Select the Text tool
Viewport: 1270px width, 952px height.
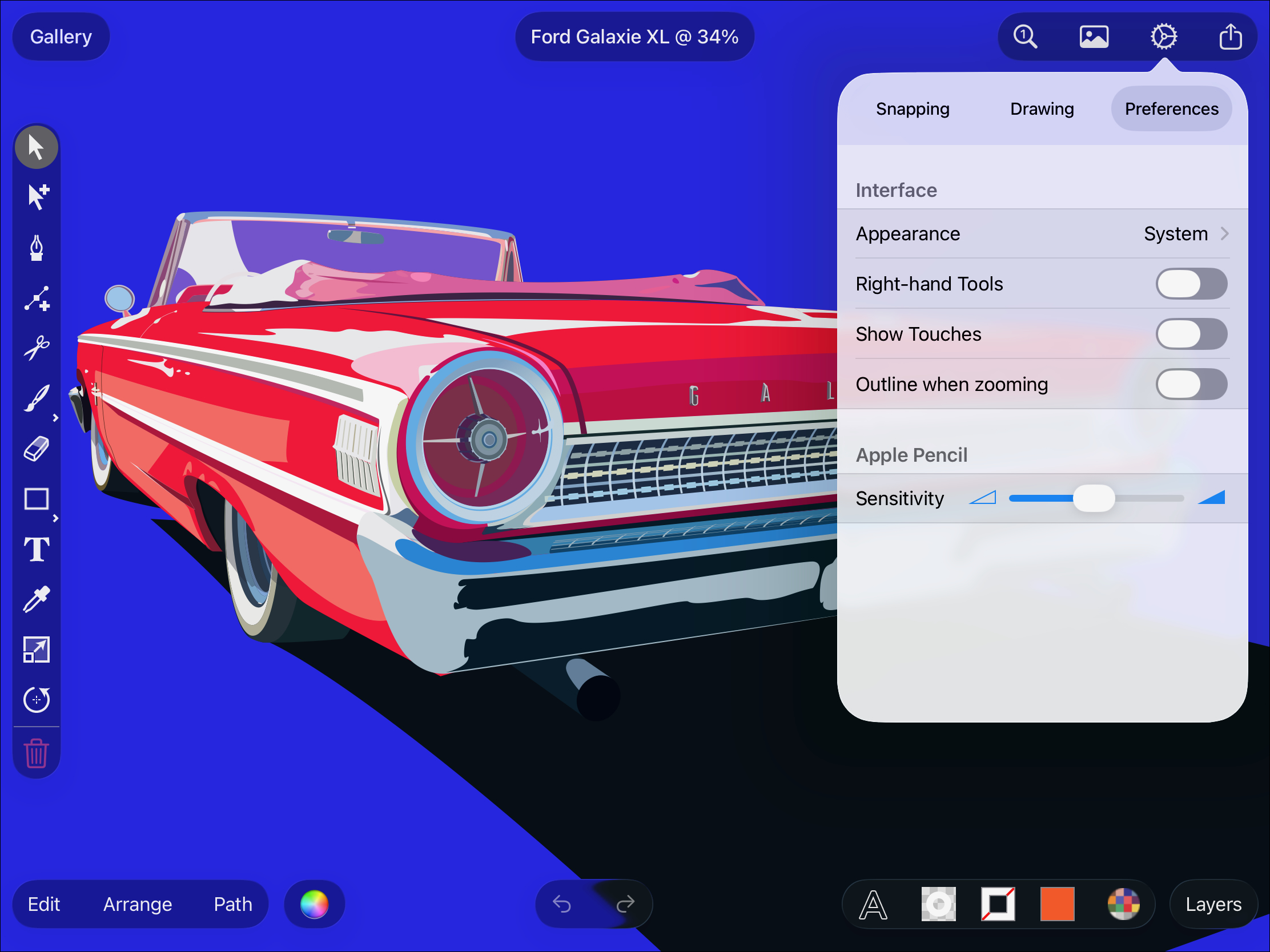tap(36, 549)
